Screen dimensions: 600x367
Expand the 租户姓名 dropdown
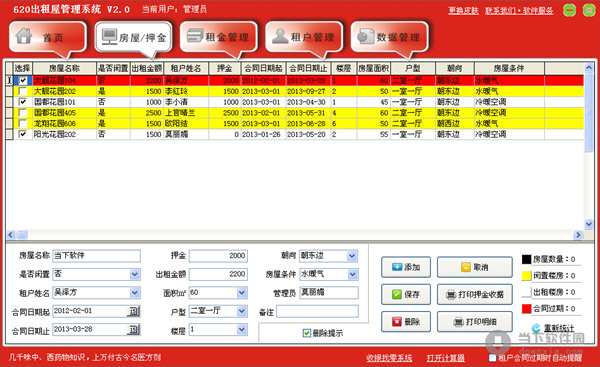click(x=135, y=293)
